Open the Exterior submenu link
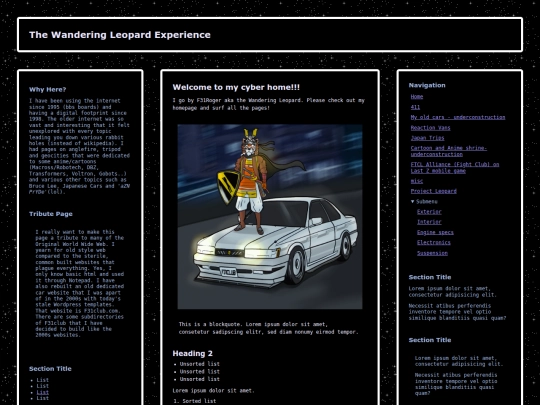Image resolution: width=540 pixels, height=405 pixels. (429, 212)
